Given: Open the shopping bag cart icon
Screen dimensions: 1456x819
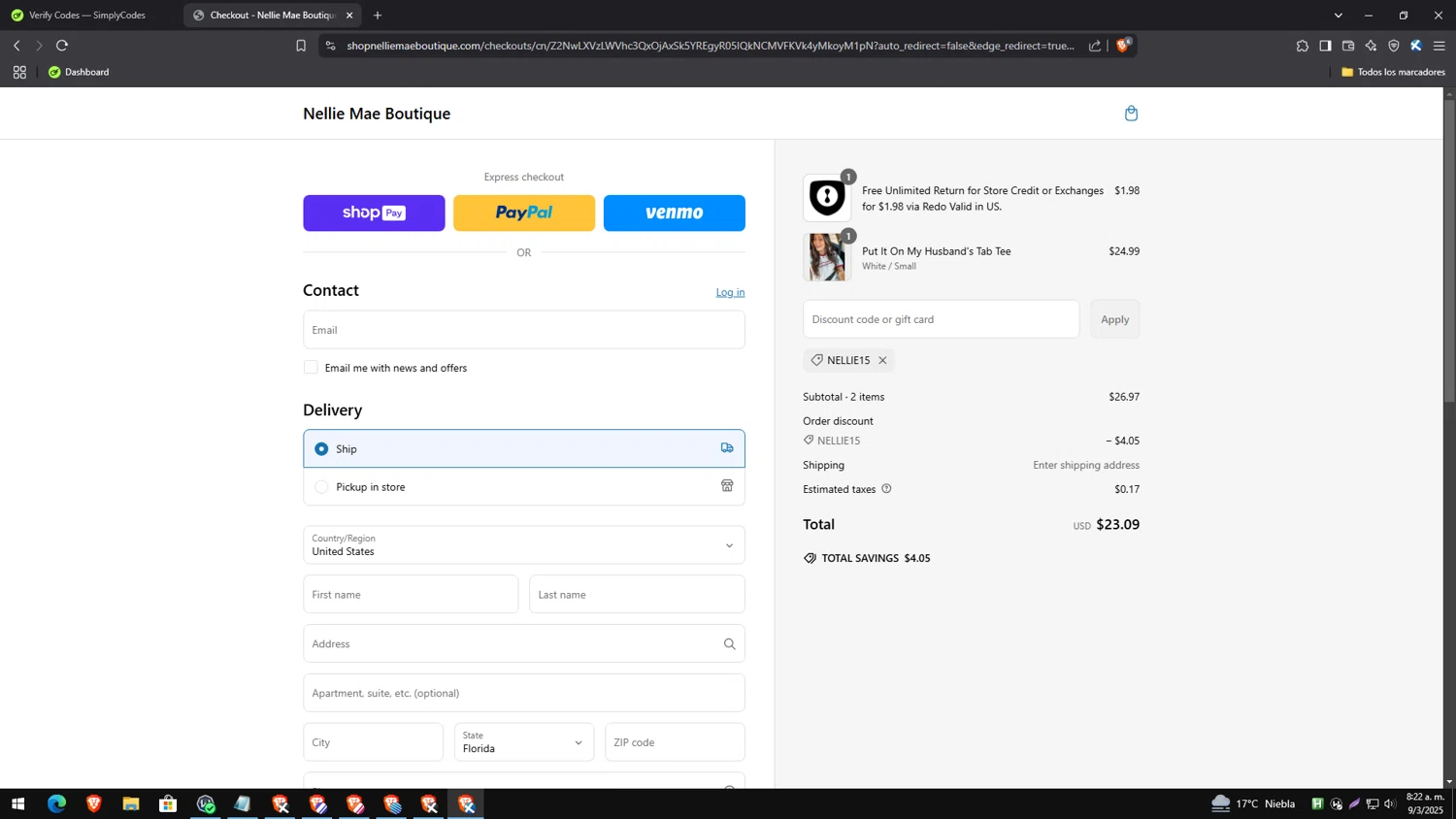Looking at the screenshot, I should pyautogui.click(x=1131, y=114).
